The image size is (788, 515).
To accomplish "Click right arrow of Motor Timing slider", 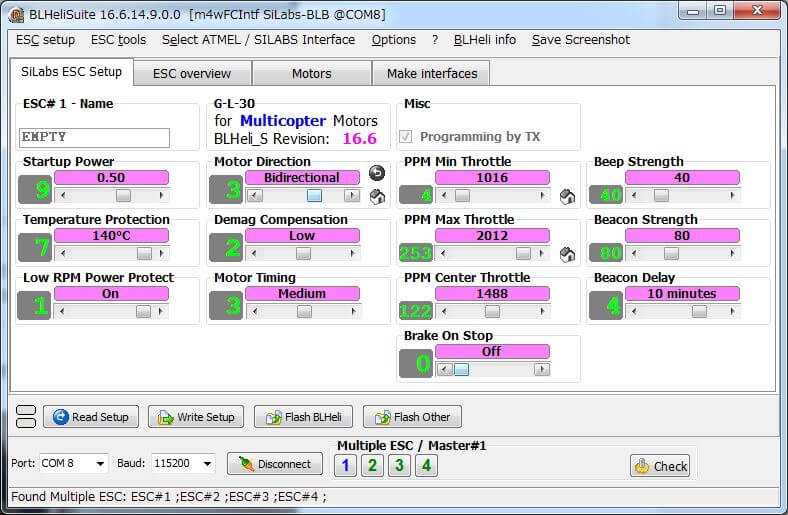I will (353, 312).
